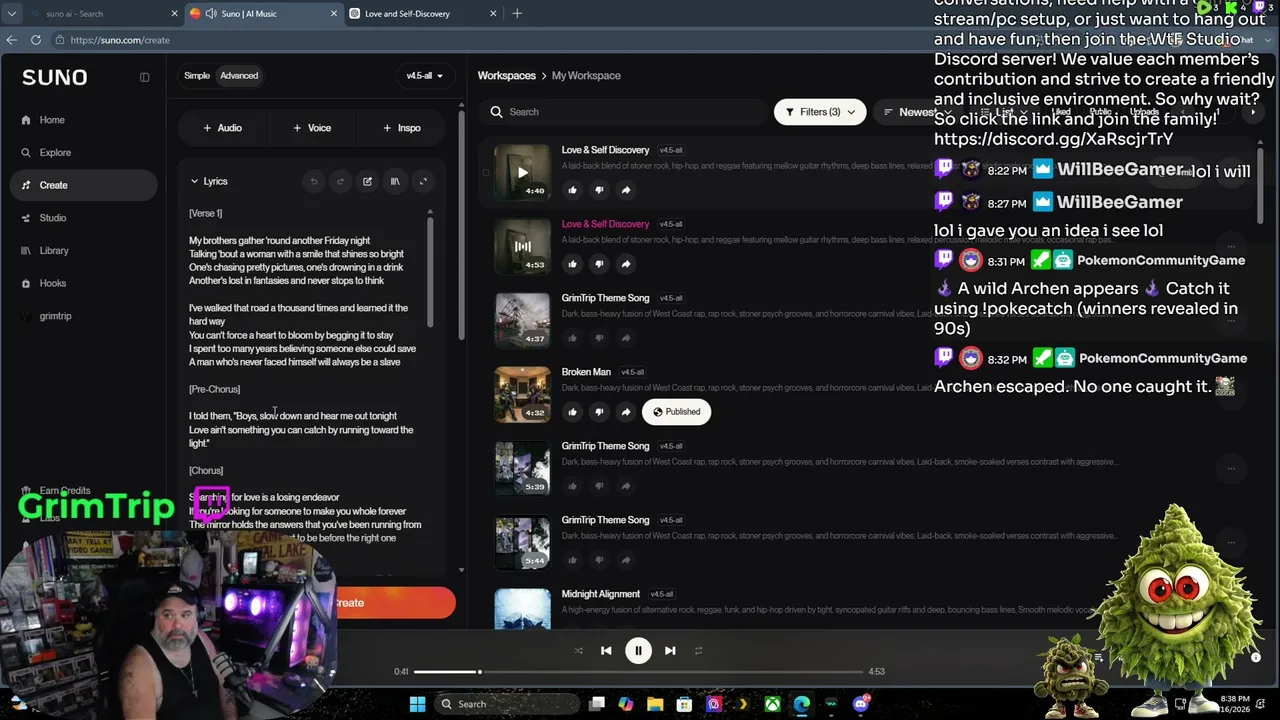Image resolution: width=1280 pixels, height=720 pixels.
Task: Click the Windows taskbar Search box
Action: (507, 704)
